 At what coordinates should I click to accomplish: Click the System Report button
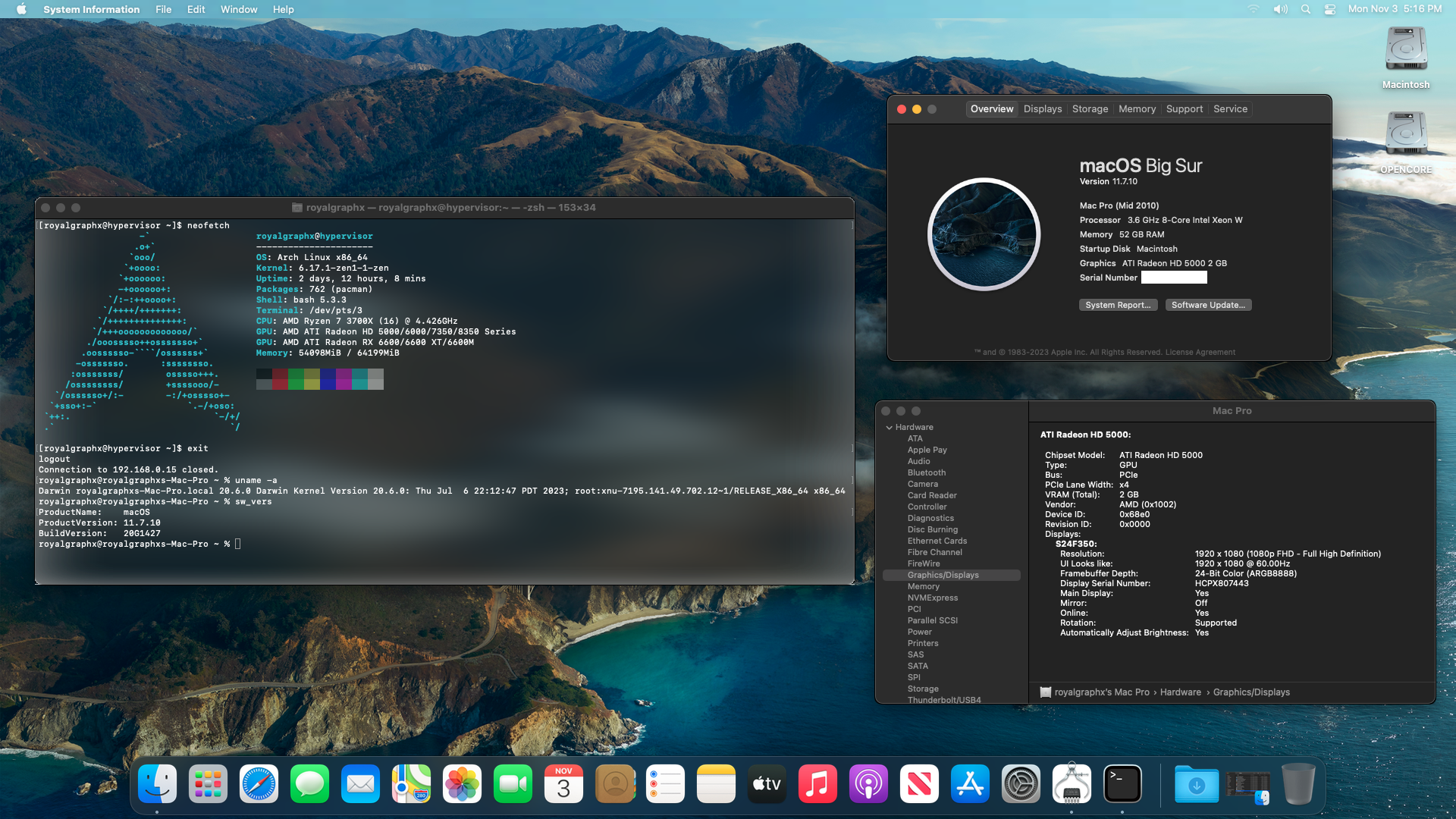tap(1118, 305)
